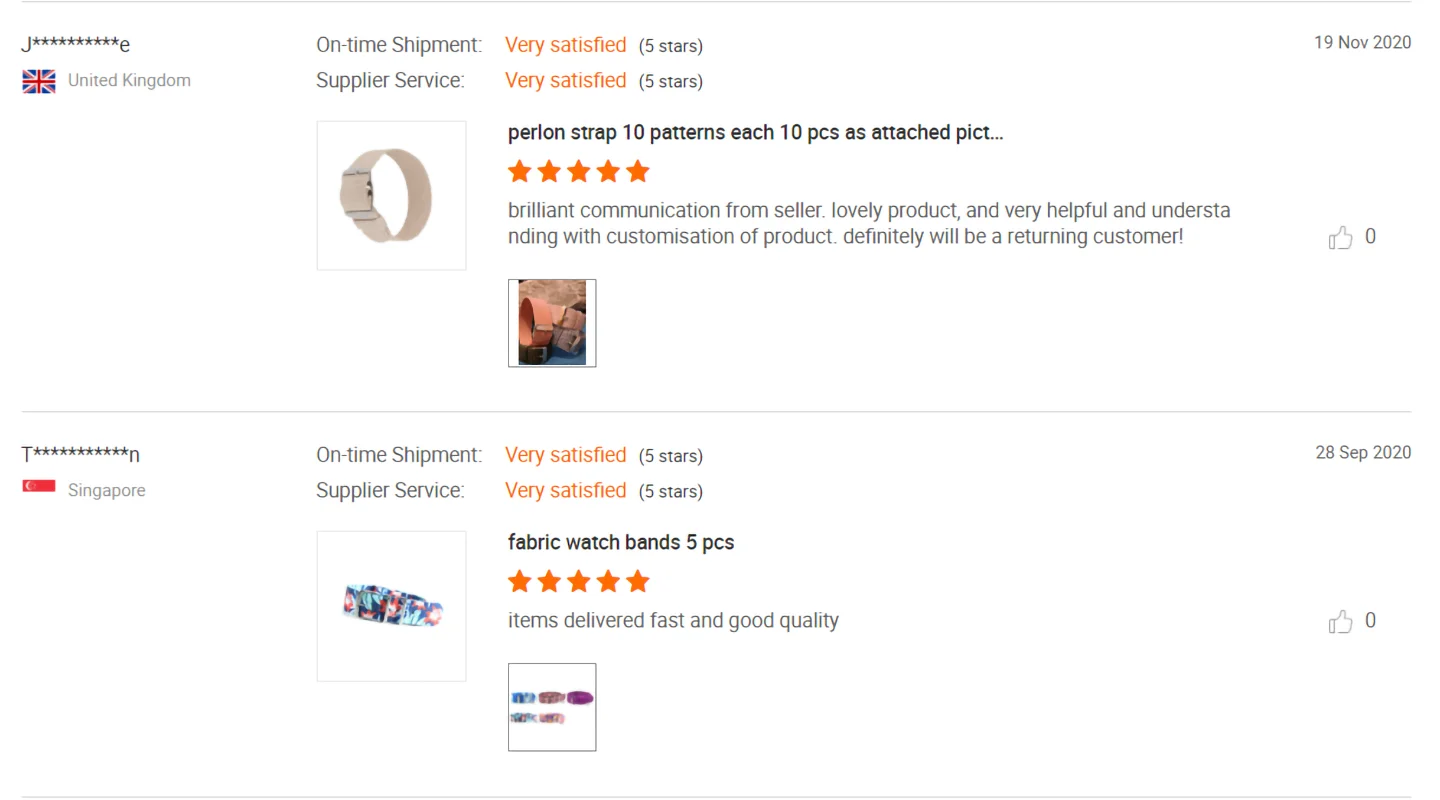The width and height of the screenshot is (1440, 800).
Task: Click thumbs-up icon on United Kingdom review
Action: click(x=1340, y=238)
